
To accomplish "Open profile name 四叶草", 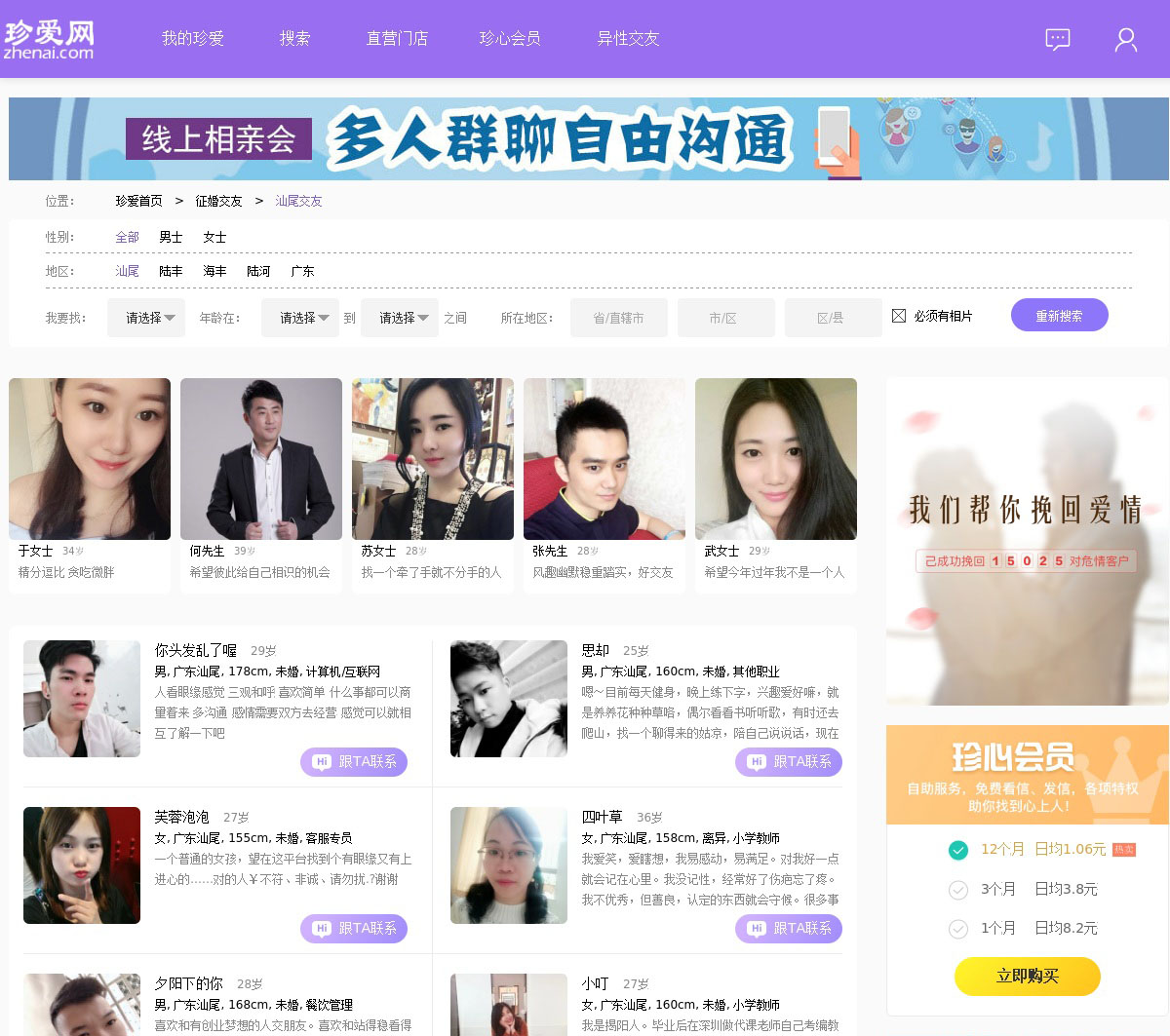I will pos(603,817).
